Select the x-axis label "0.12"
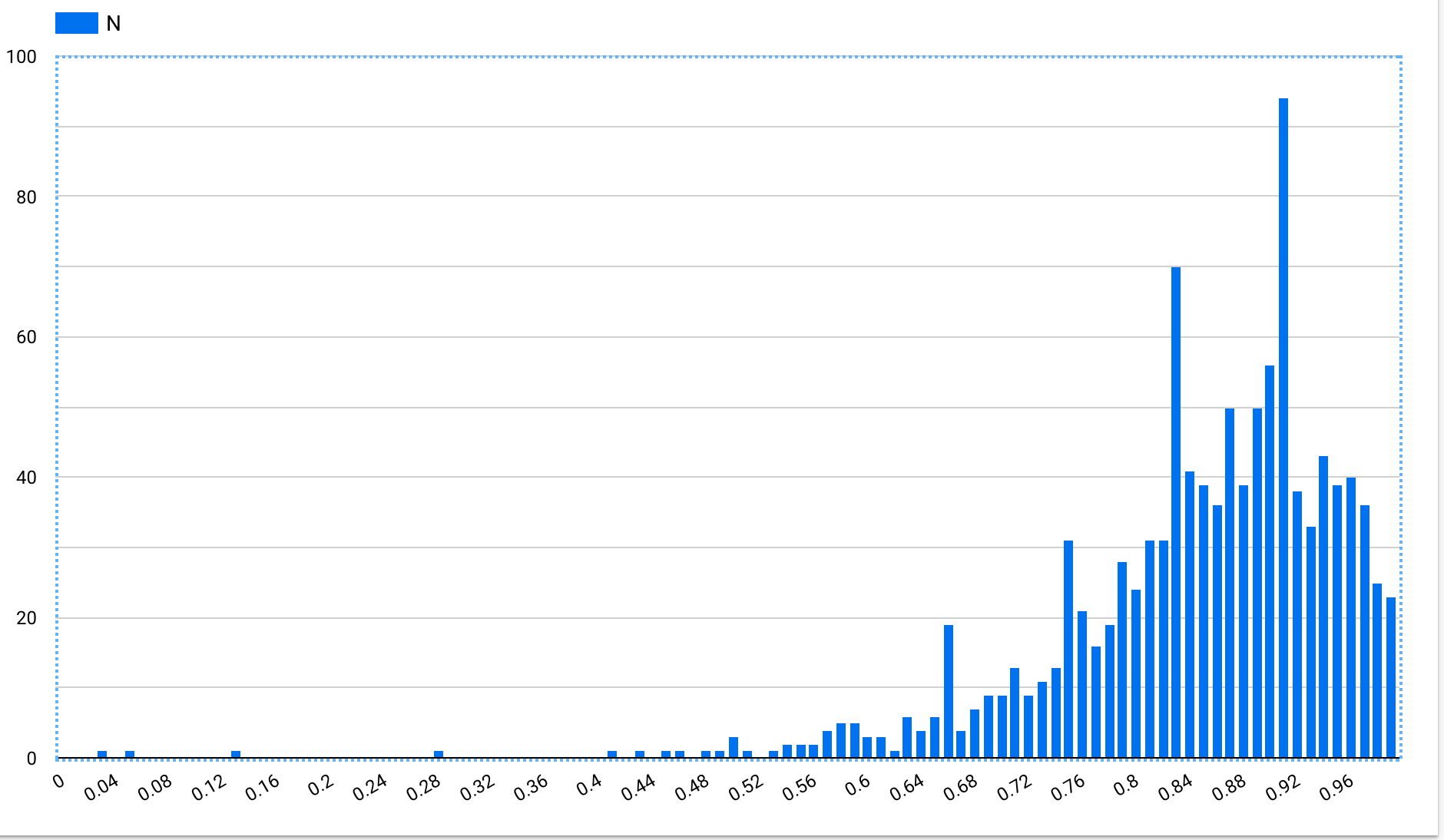The height and width of the screenshot is (840, 1444). point(209,788)
